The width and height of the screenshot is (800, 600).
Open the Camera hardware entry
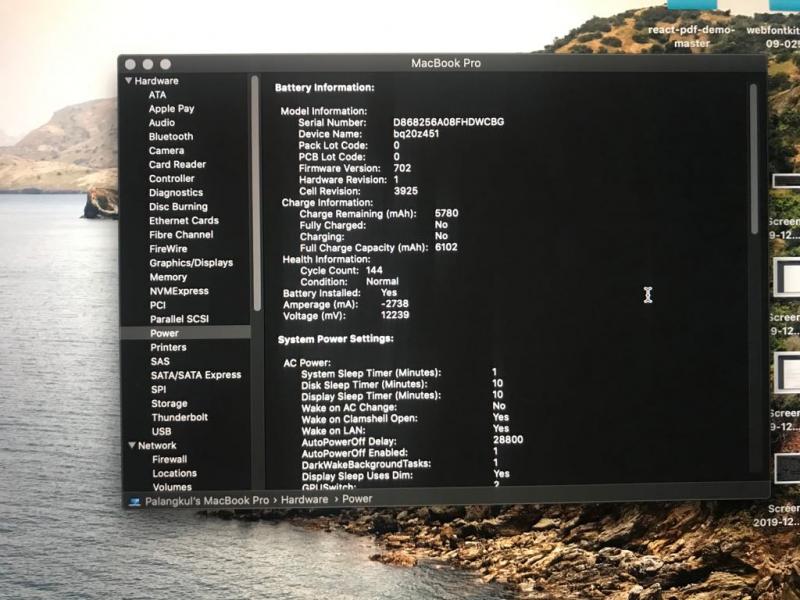166,151
